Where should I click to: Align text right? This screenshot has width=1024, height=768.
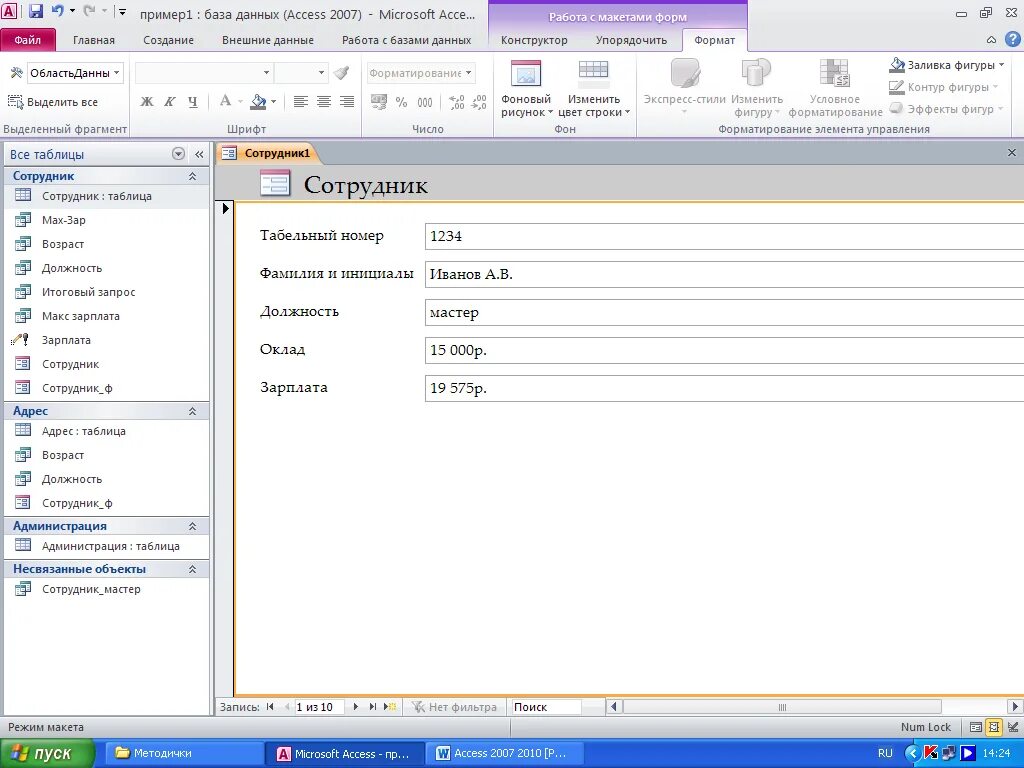347,102
